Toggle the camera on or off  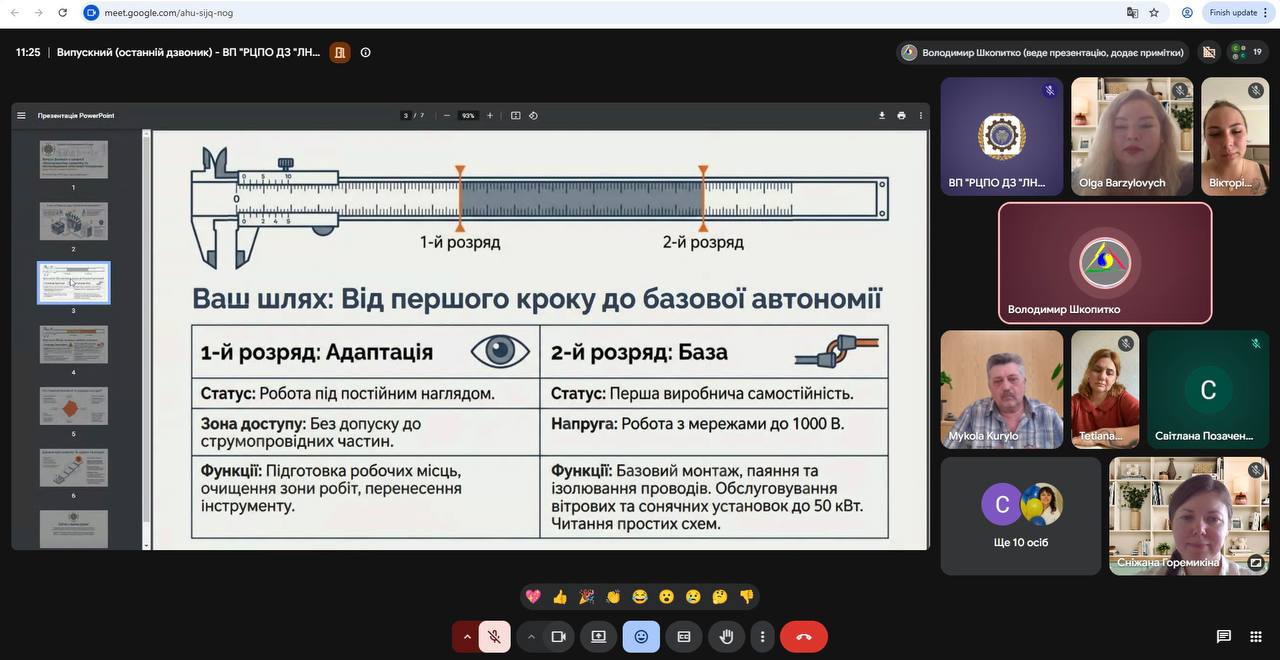559,636
